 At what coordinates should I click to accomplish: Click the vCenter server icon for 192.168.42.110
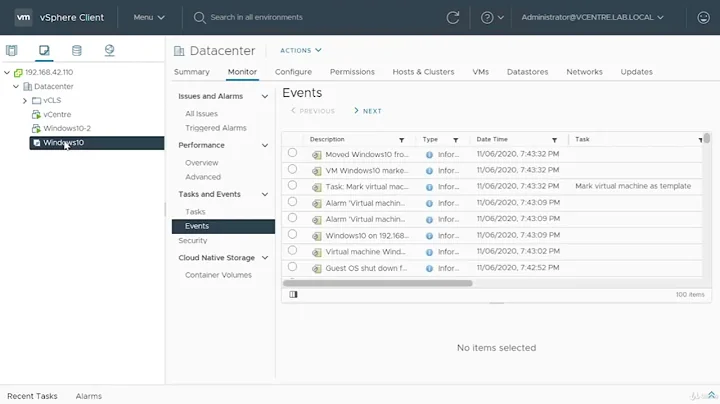click(x=18, y=73)
